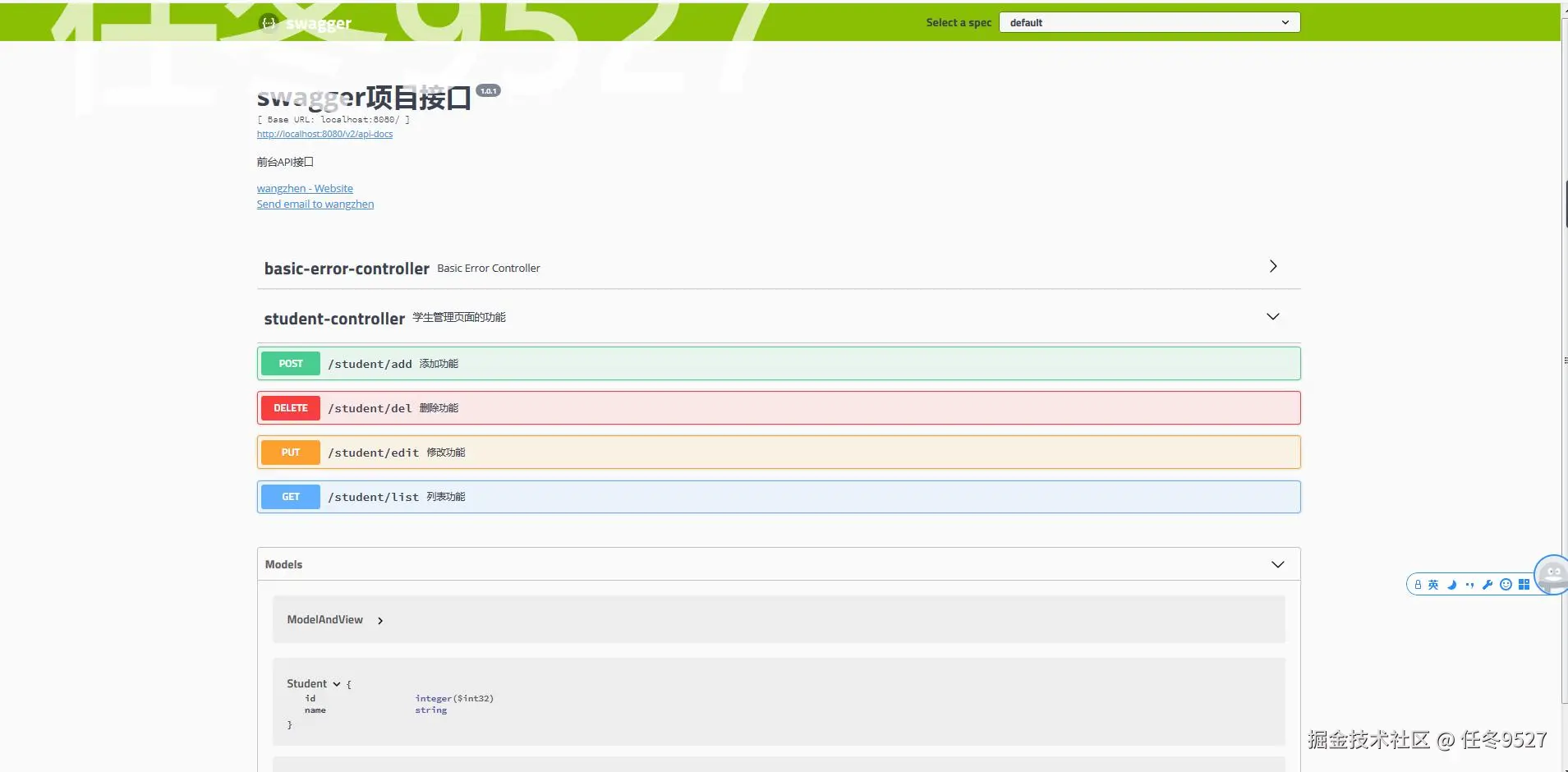The height and width of the screenshot is (772, 1568).
Task: Click the student-controller heading
Action: tap(334, 319)
